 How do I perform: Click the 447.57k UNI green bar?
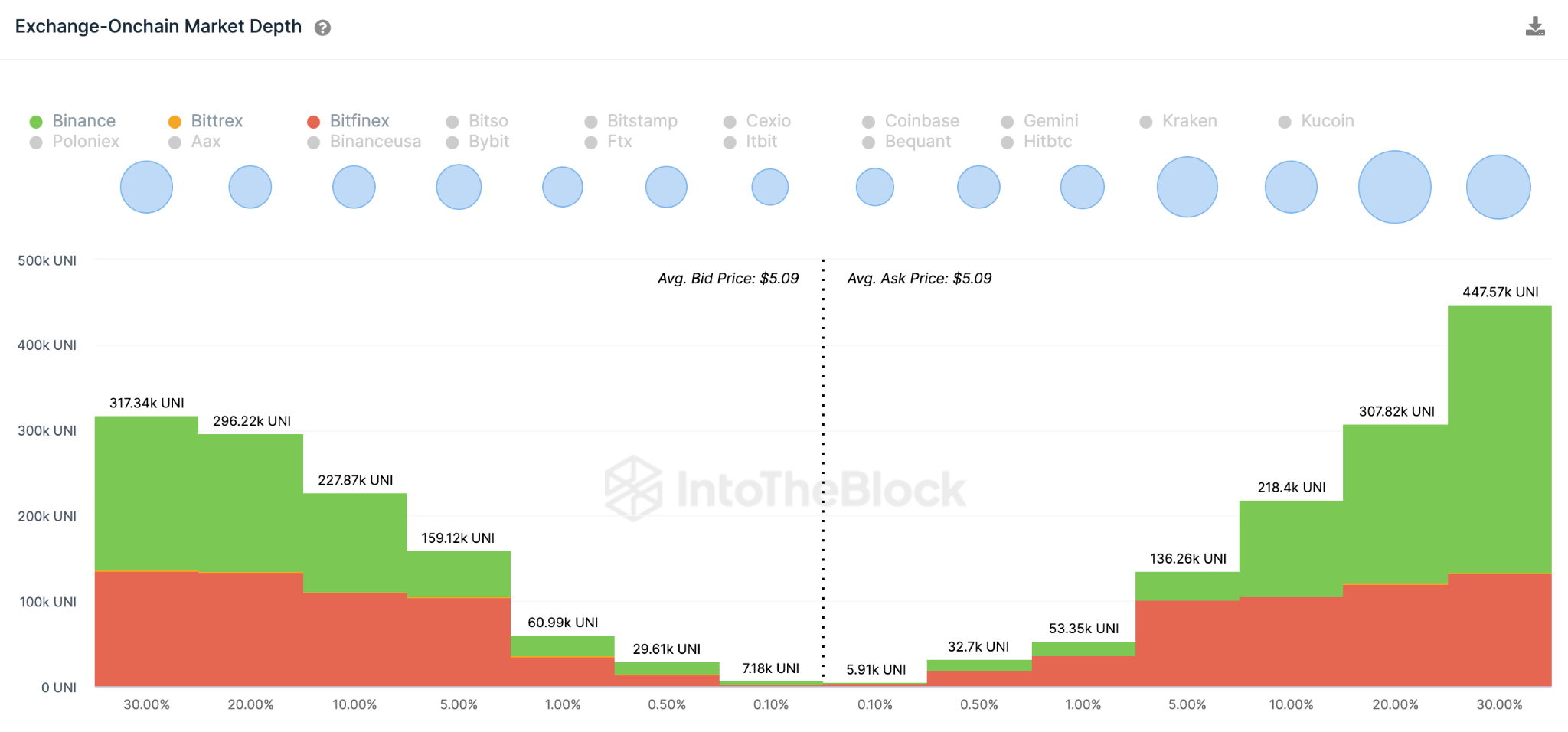coord(1499,436)
